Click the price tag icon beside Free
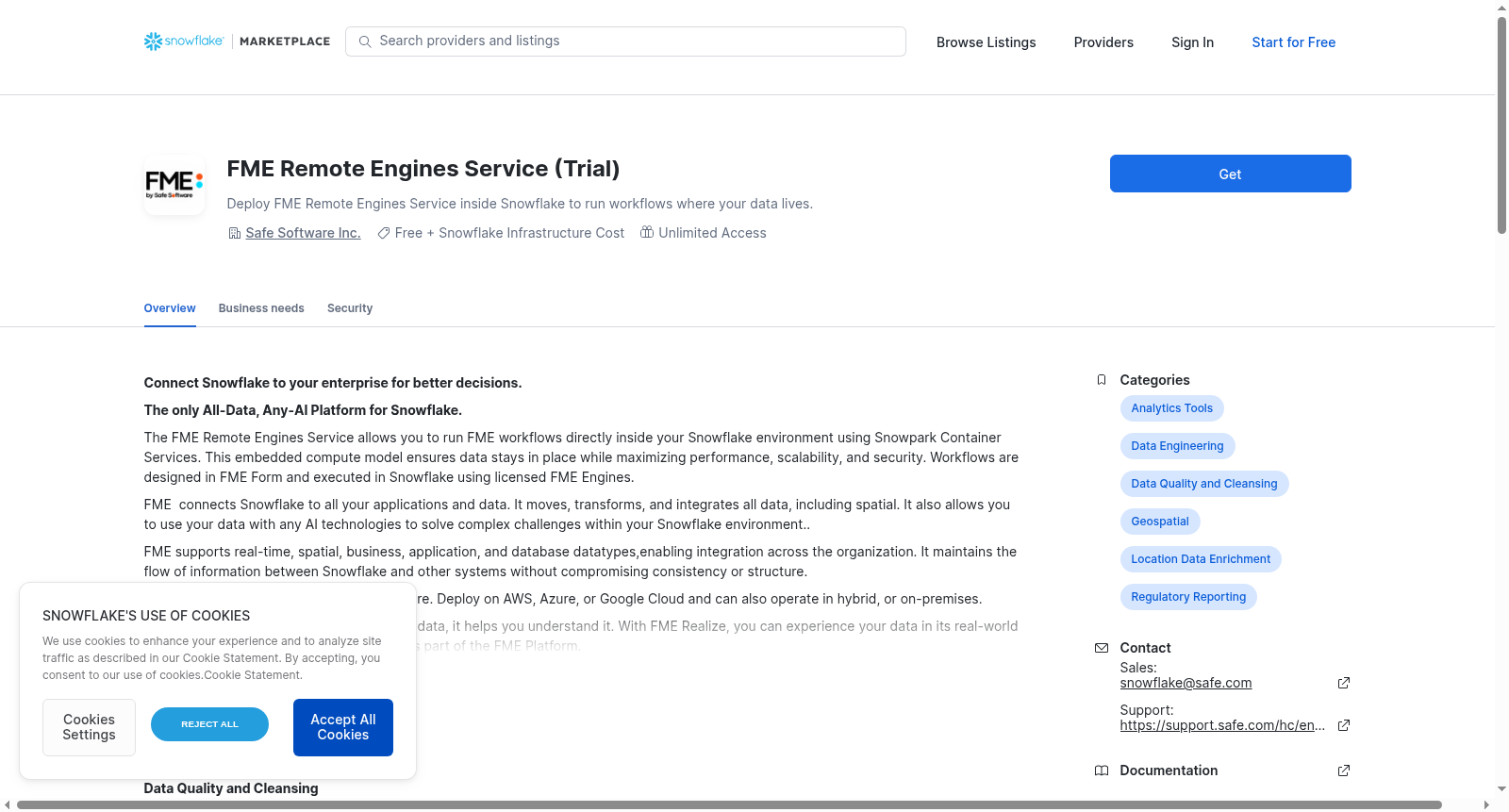The image size is (1509, 812). click(384, 233)
